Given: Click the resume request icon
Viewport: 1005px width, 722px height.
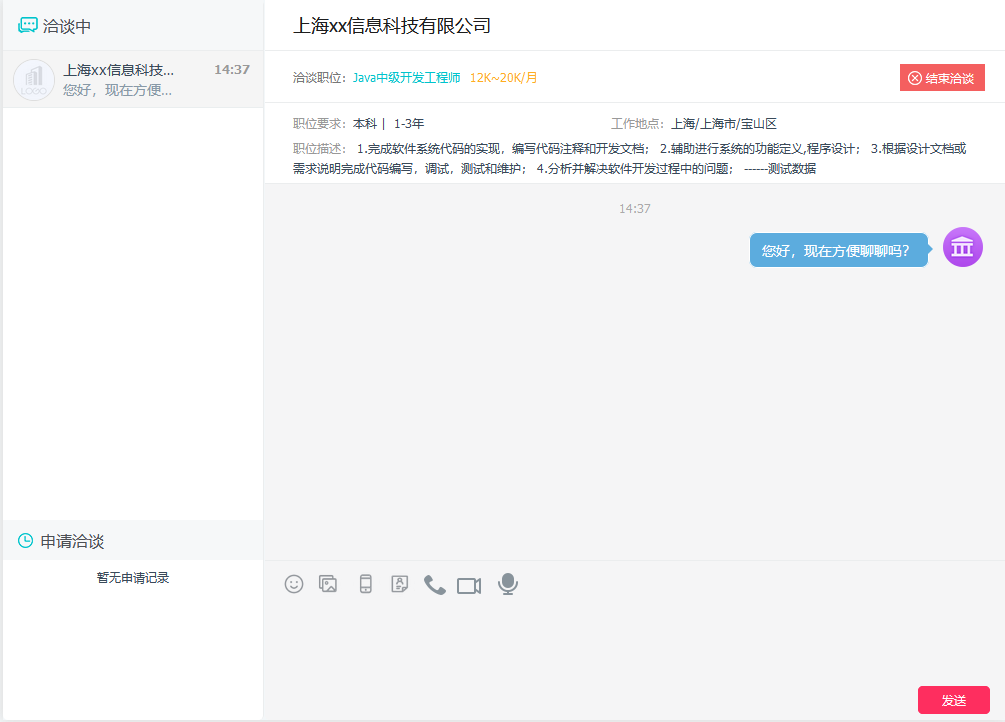Looking at the screenshot, I should click(x=399, y=584).
